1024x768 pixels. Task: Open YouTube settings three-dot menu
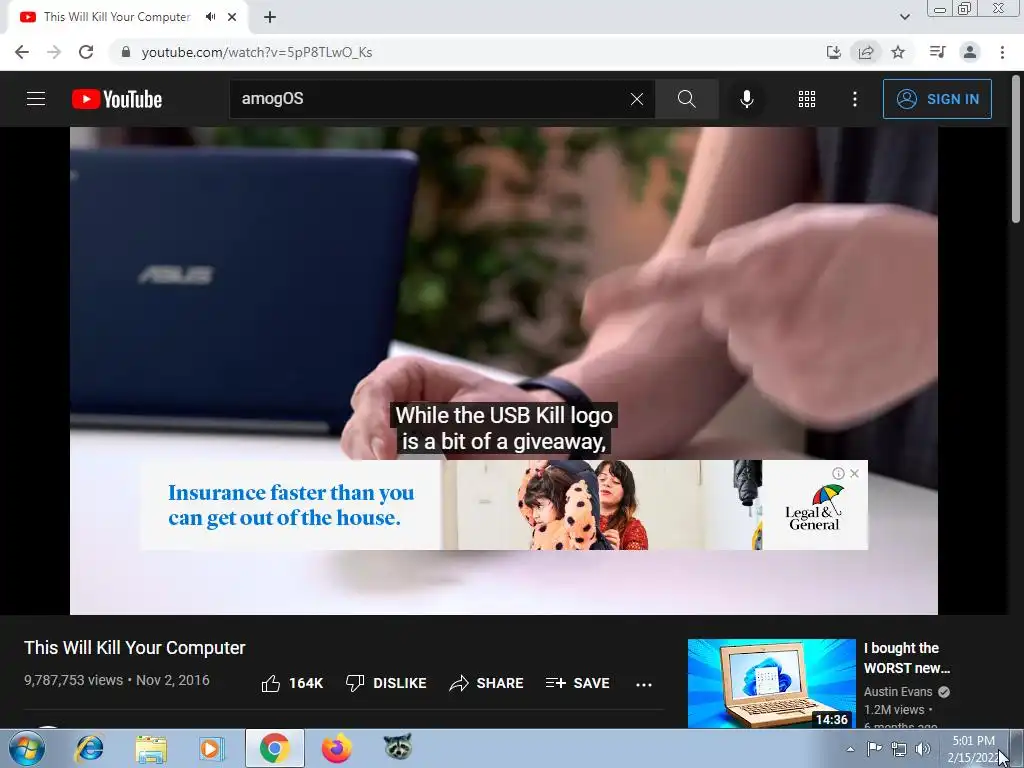[854, 99]
